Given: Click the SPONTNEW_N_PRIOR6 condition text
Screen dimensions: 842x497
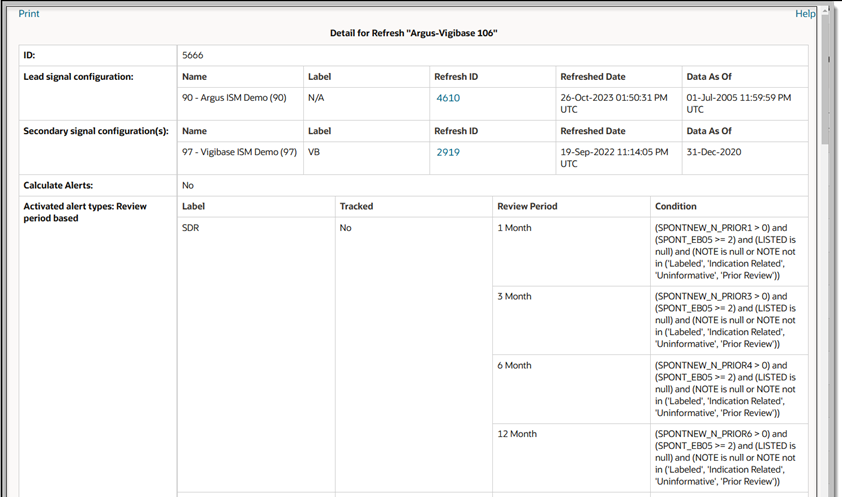Looking at the screenshot, I should click(x=725, y=458).
